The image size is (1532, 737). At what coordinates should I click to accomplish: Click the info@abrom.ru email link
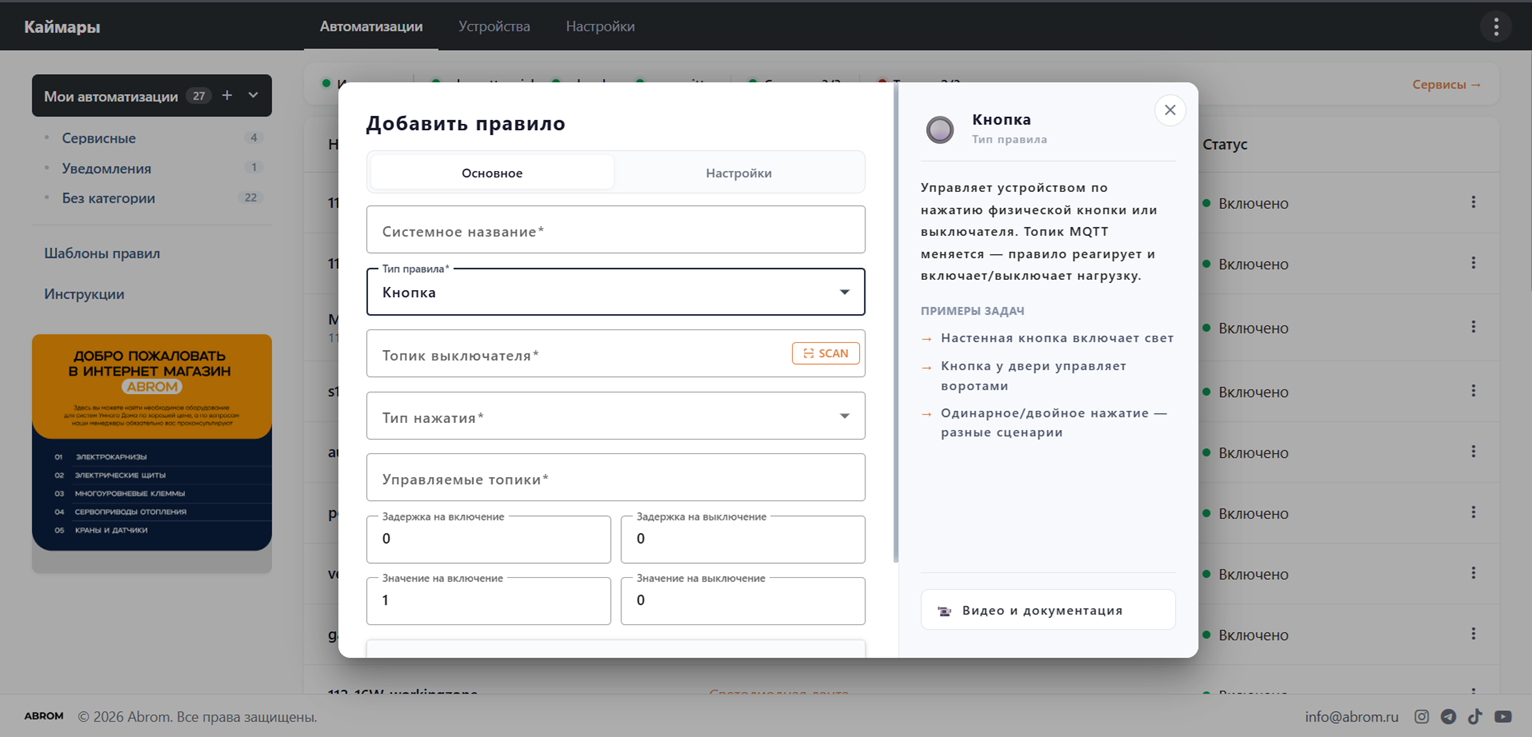tap(1352, 716)
